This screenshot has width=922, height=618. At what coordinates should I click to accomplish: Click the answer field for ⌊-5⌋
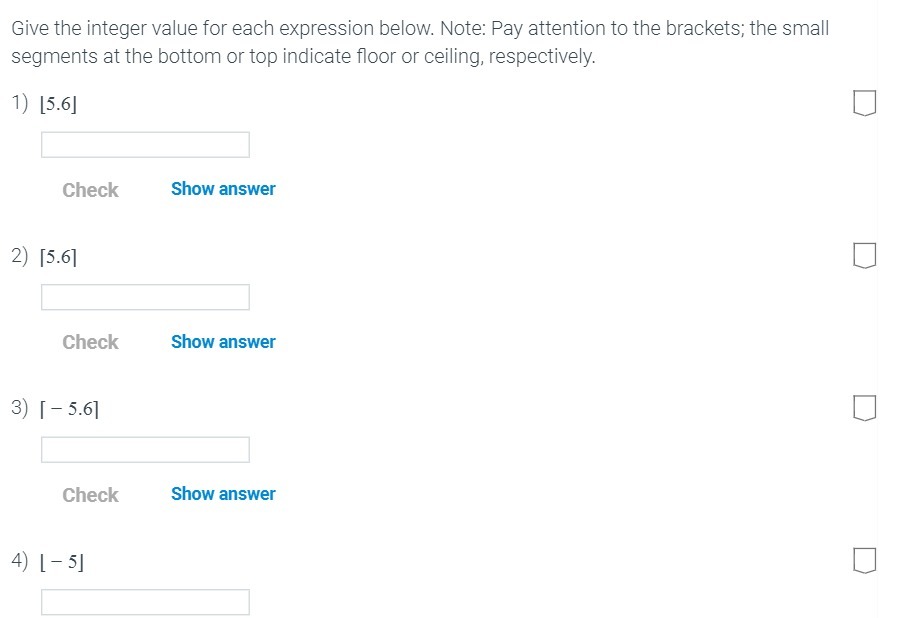pyautogui.click(x=145, y=602)
